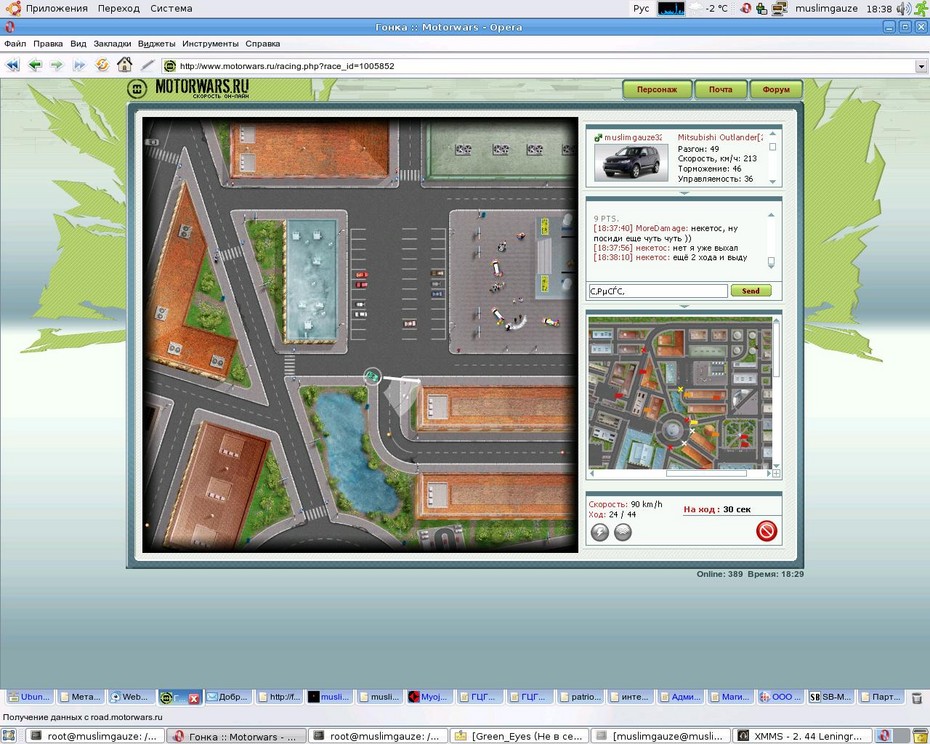
Task: Click the Персонаж button
Action: (x=657, y=90)
